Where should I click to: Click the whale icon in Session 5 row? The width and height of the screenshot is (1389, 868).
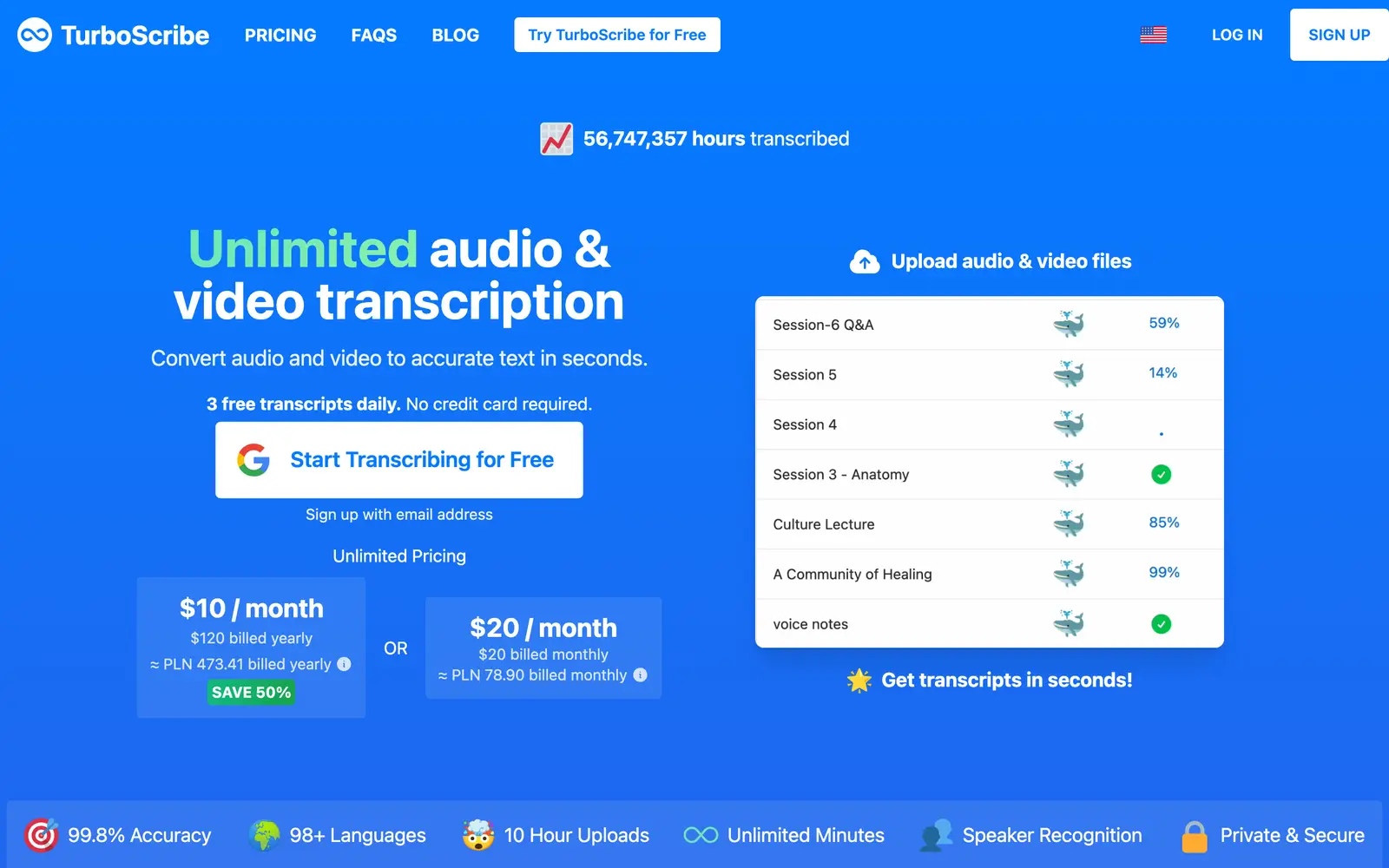1069,374
